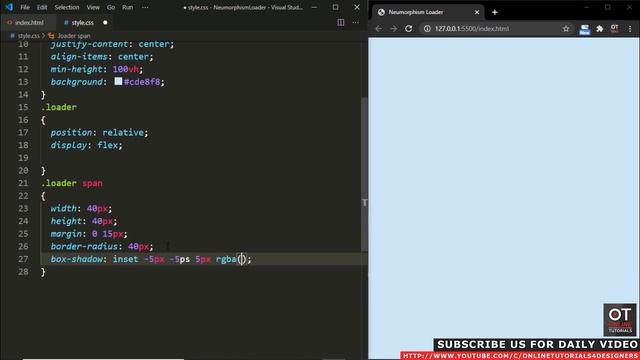This screenshot has height=360, width=640.
Task: Click the blue New extension icon
Action: tap(584, 29)
